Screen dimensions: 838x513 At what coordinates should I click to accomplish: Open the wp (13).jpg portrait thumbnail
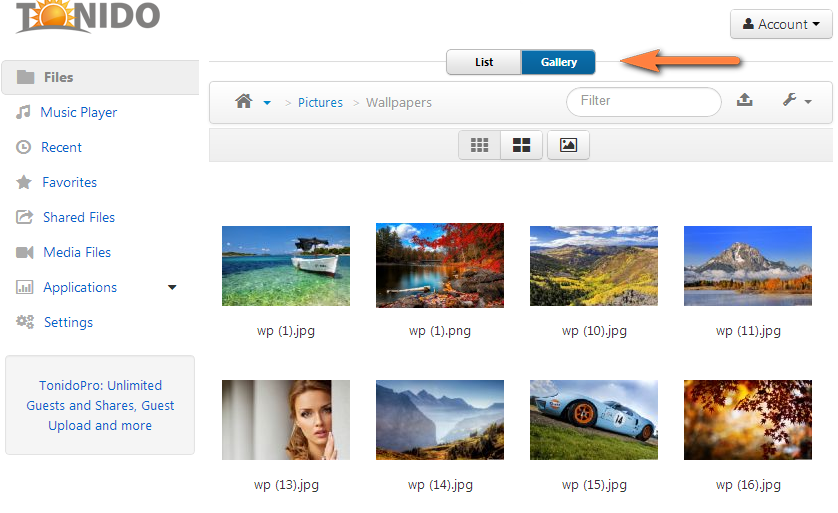[x=286, y=420]
